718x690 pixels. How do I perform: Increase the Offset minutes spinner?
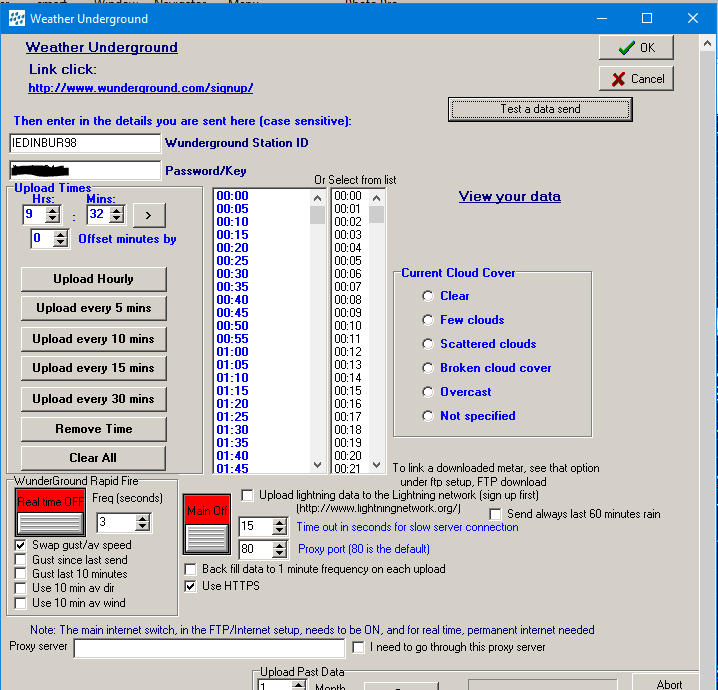click(x=61, y=235)
